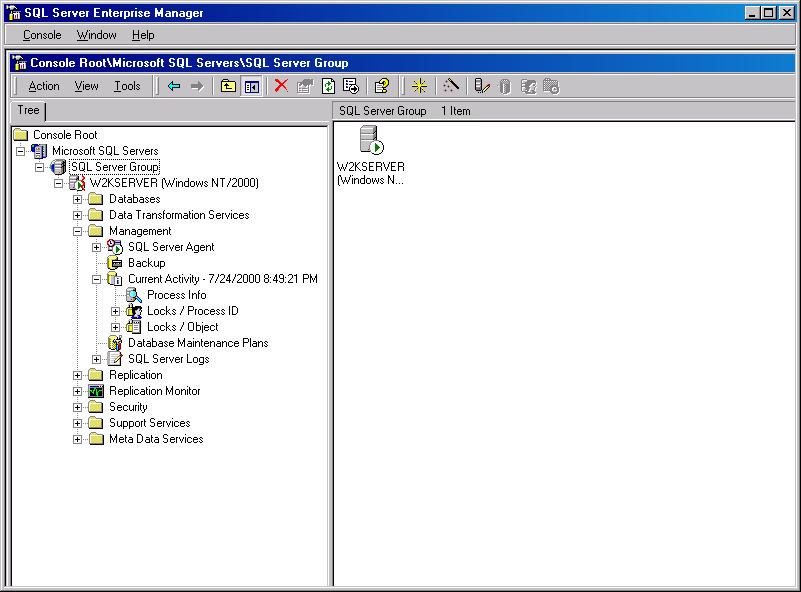
Task: Expand the Locks / Process ID node
Action: pos(116,311)
